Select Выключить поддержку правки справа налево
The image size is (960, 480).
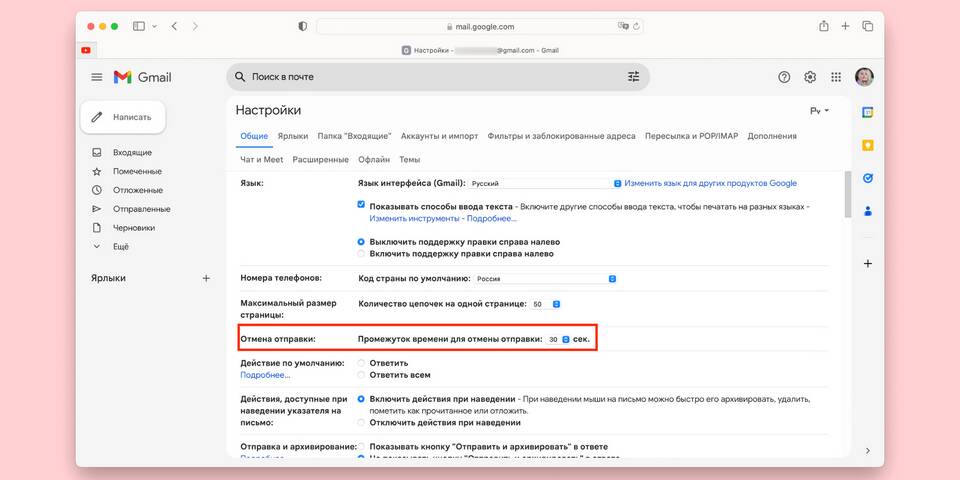coord(361,242)
